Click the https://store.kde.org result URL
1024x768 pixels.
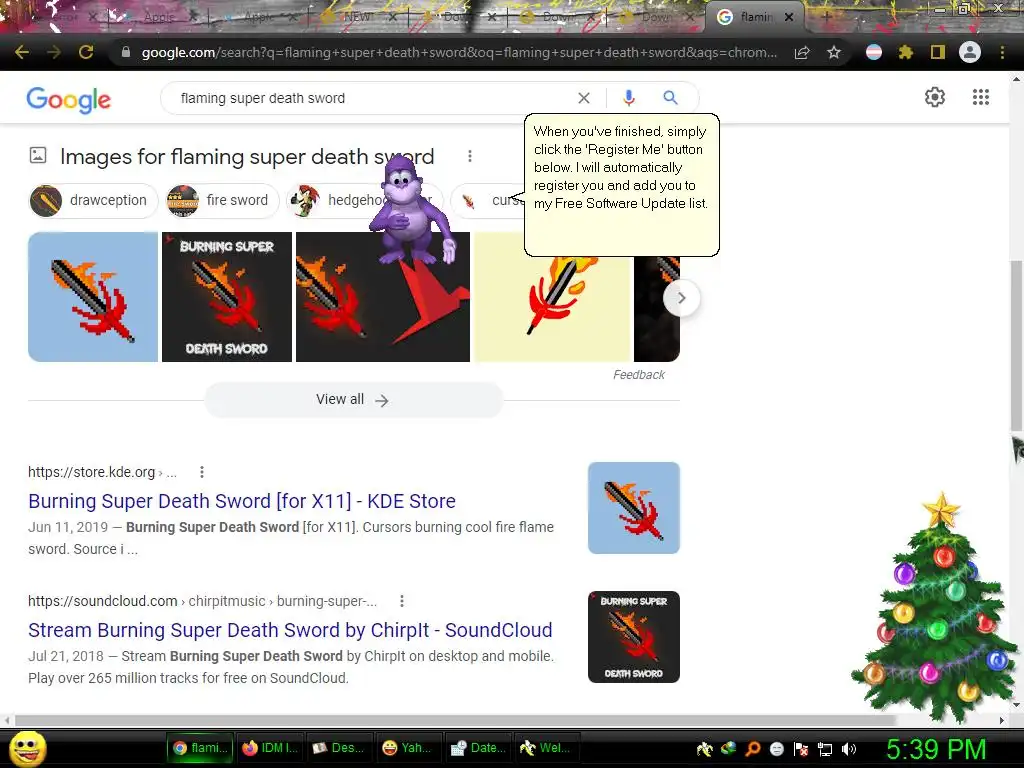tap(91, 472)
